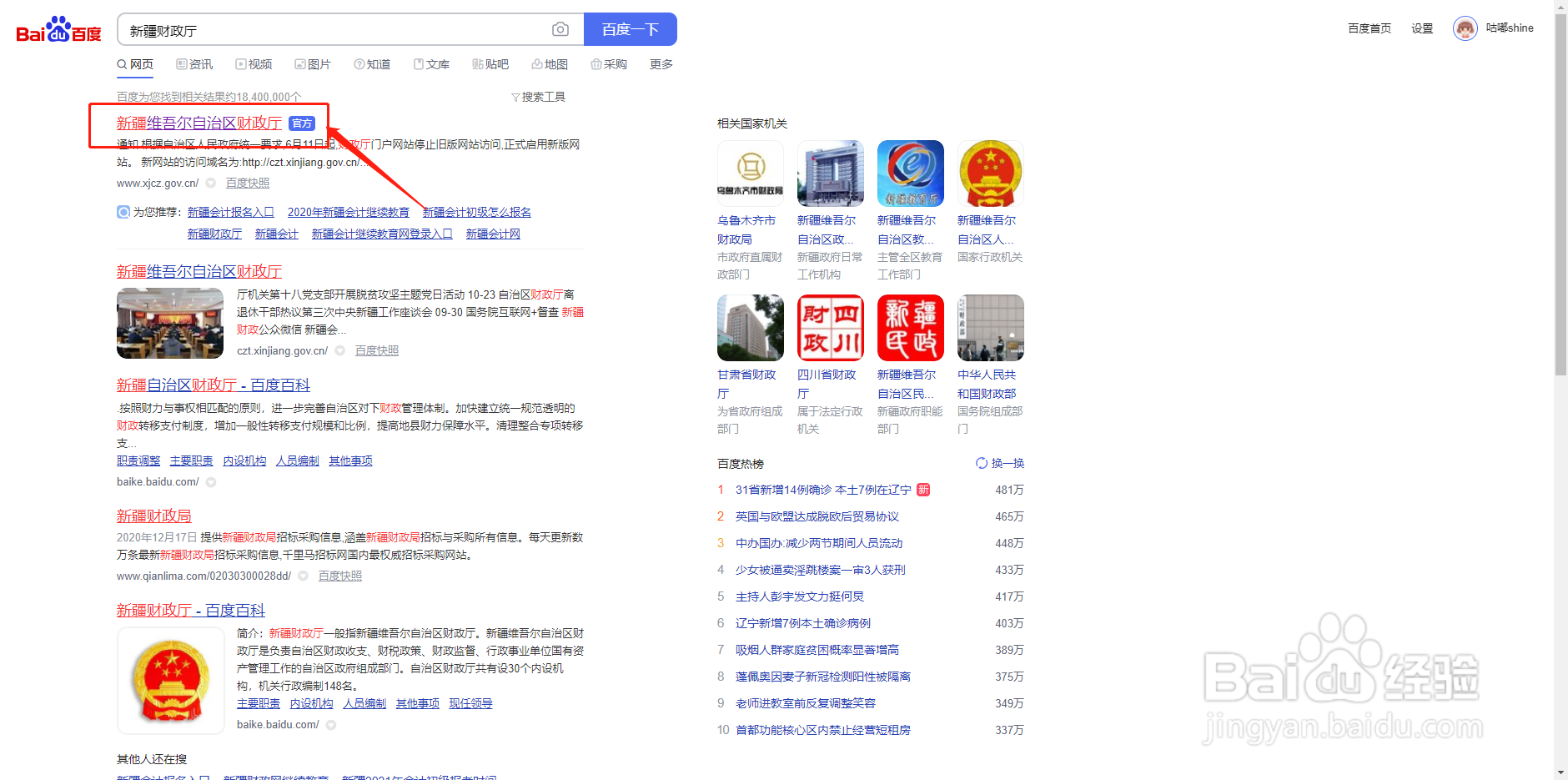
Task: Open 四川省财政厅 text link
Action: tap(827, 384)
